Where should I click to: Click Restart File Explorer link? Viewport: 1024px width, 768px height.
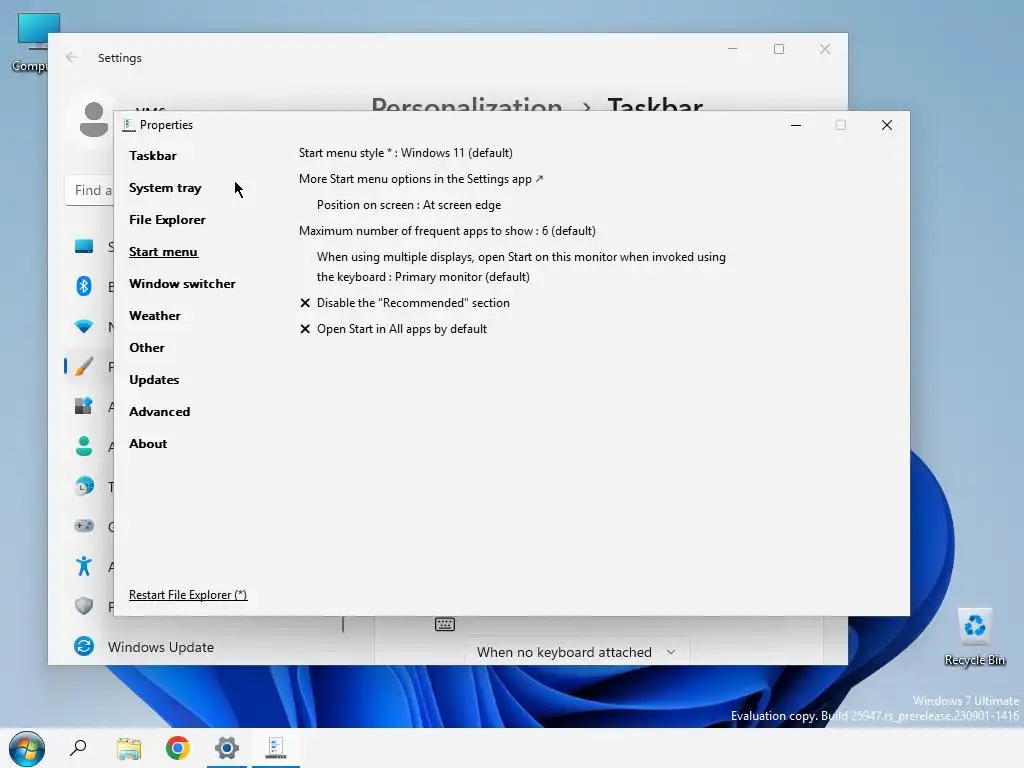[x=188, y=594]
